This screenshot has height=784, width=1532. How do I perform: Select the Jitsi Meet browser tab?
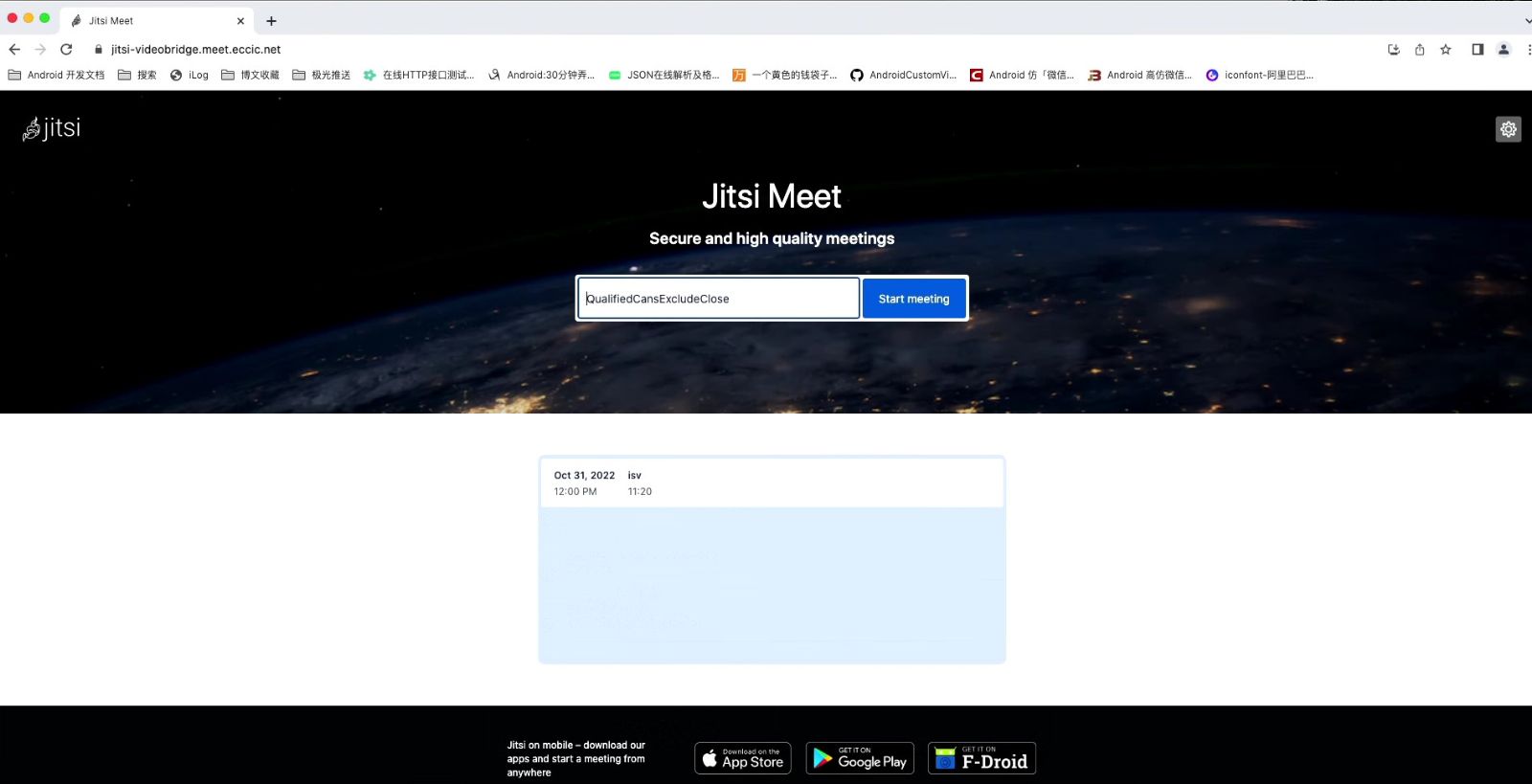tap(158, 20)
